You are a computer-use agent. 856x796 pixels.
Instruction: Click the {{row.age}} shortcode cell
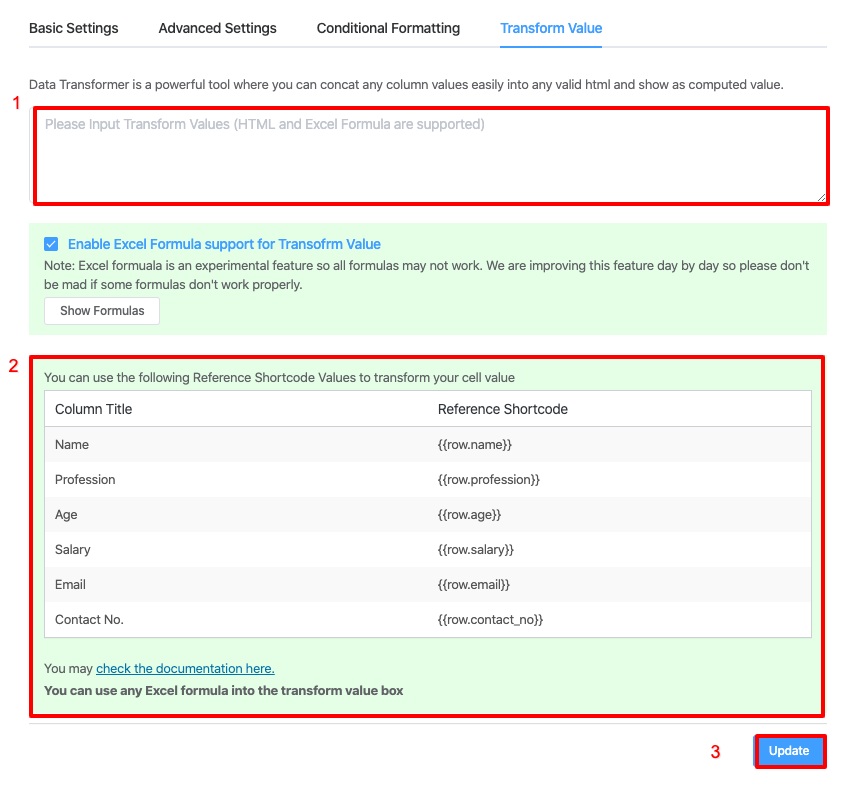pyautogui.click(x=469, y=514)
